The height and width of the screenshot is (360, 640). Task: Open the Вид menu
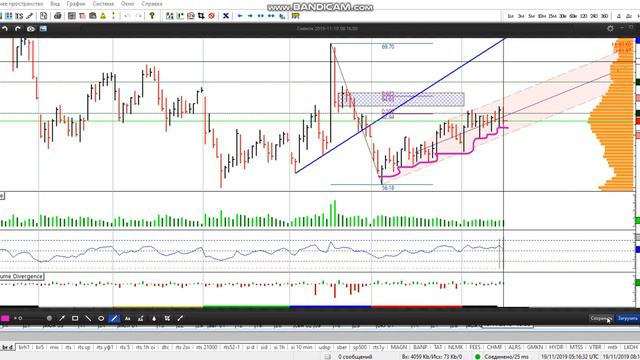(55, 4)
